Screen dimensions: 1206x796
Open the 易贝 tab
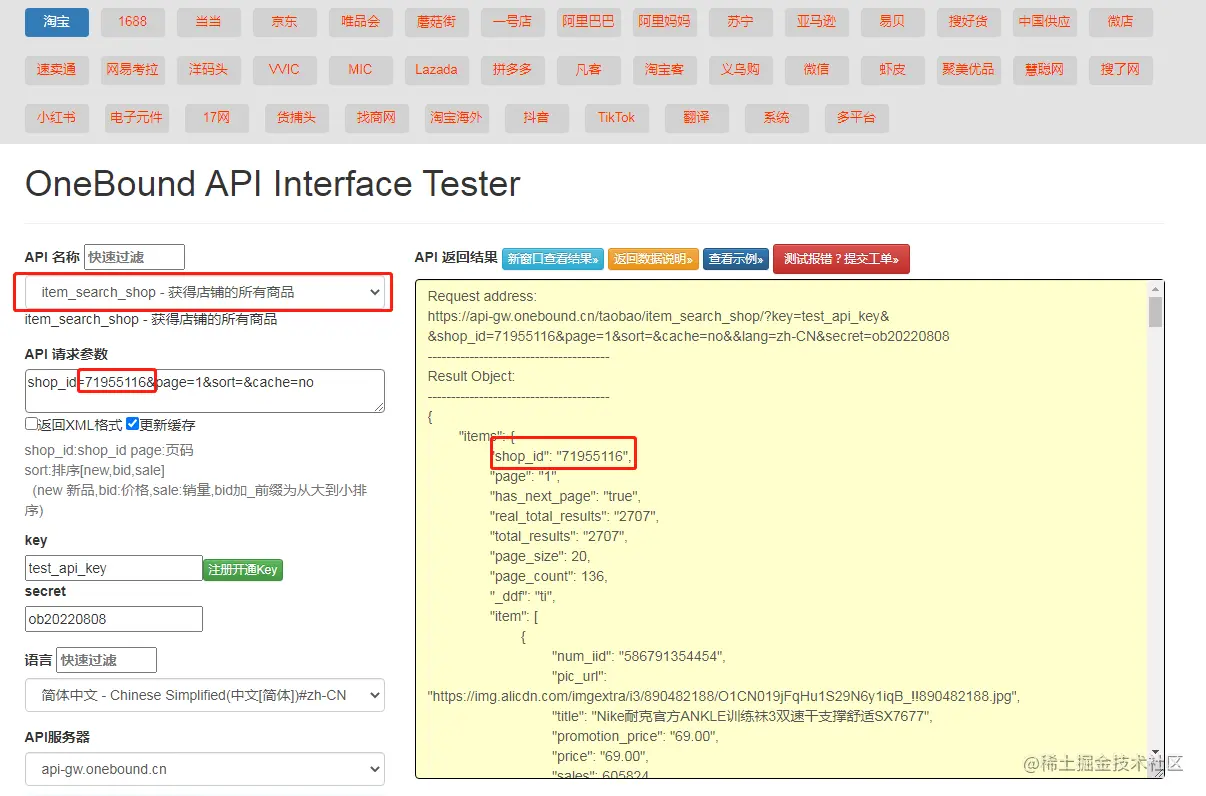(892, 22)
